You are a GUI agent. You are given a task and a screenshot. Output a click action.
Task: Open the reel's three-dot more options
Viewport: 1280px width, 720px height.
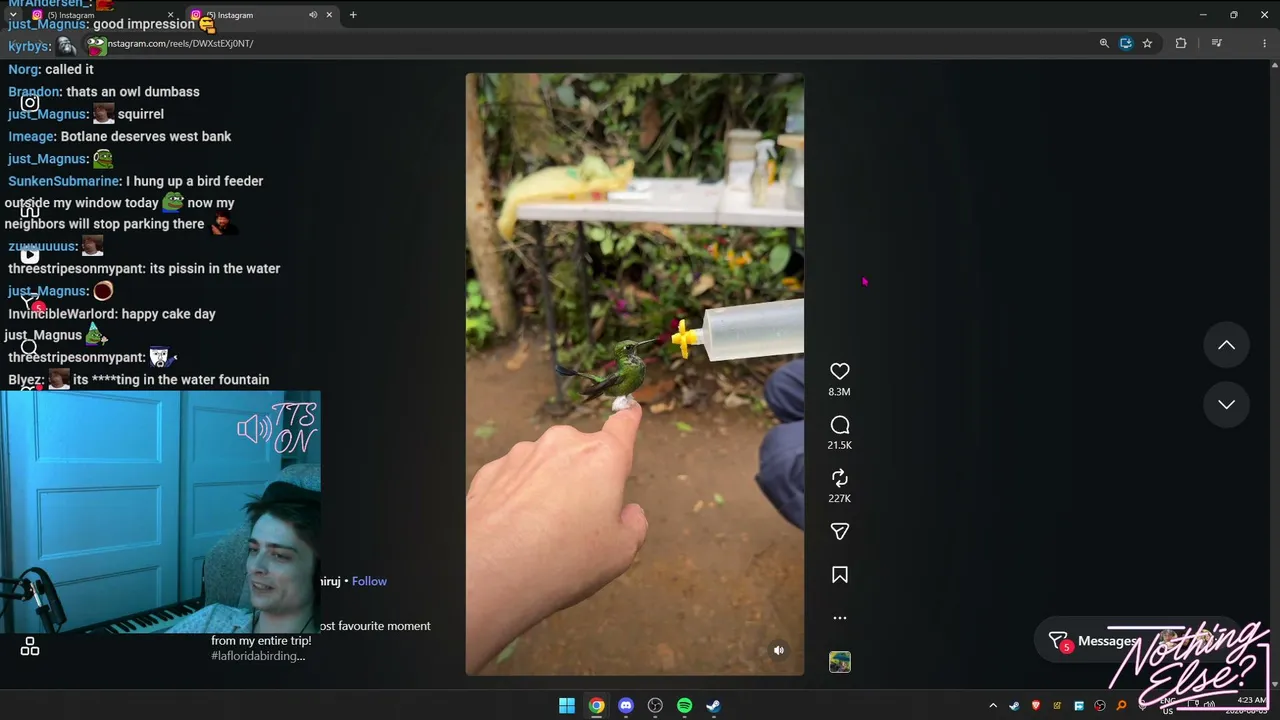pos(840,618)
